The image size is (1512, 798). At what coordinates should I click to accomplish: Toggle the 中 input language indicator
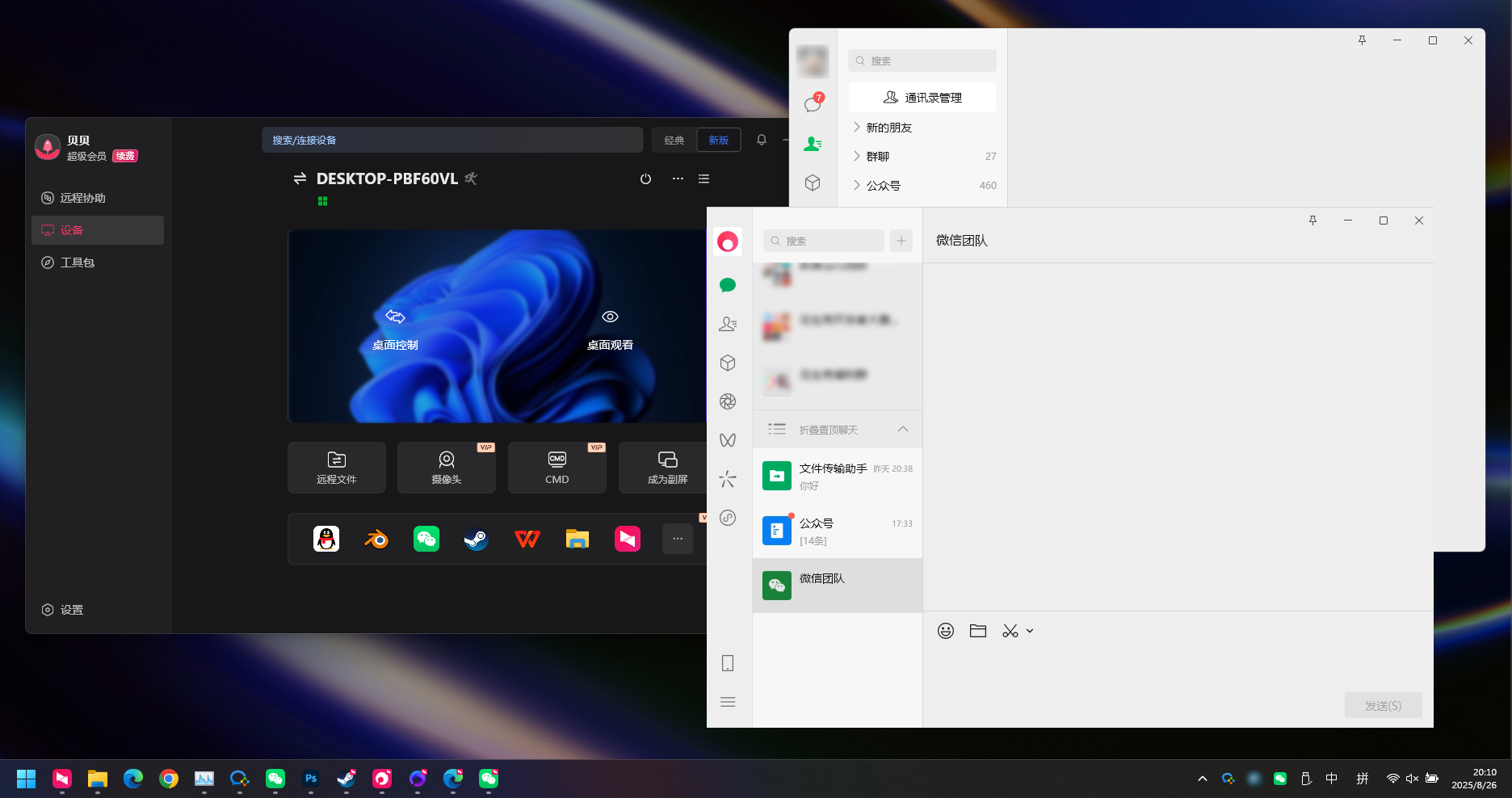point(1332,779)
